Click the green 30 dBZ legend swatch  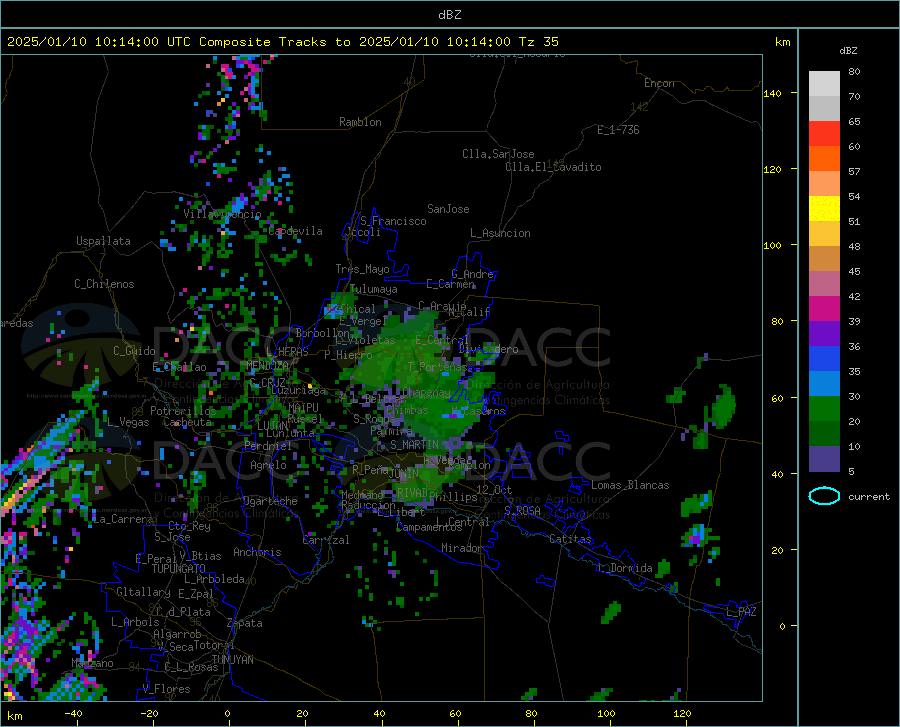click(824, 409)
